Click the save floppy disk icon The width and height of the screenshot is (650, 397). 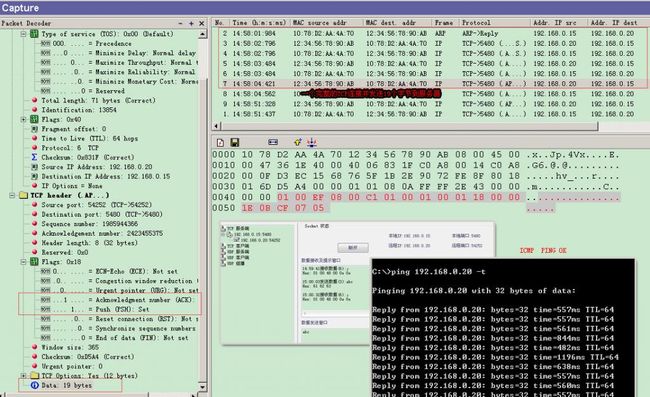coord(235,143)
